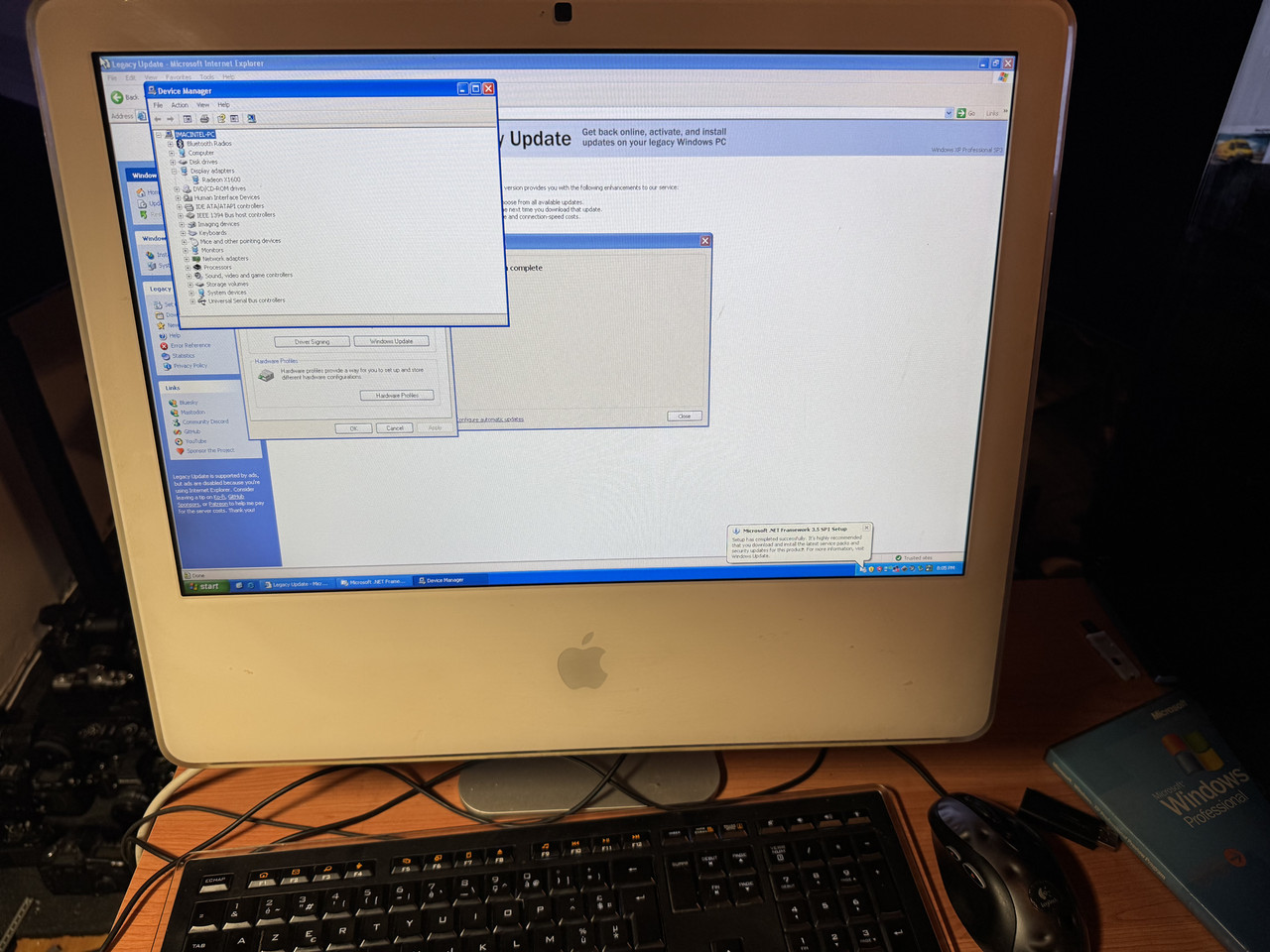
Task: Click green Go arrow beside address bar
Action: 961,113
